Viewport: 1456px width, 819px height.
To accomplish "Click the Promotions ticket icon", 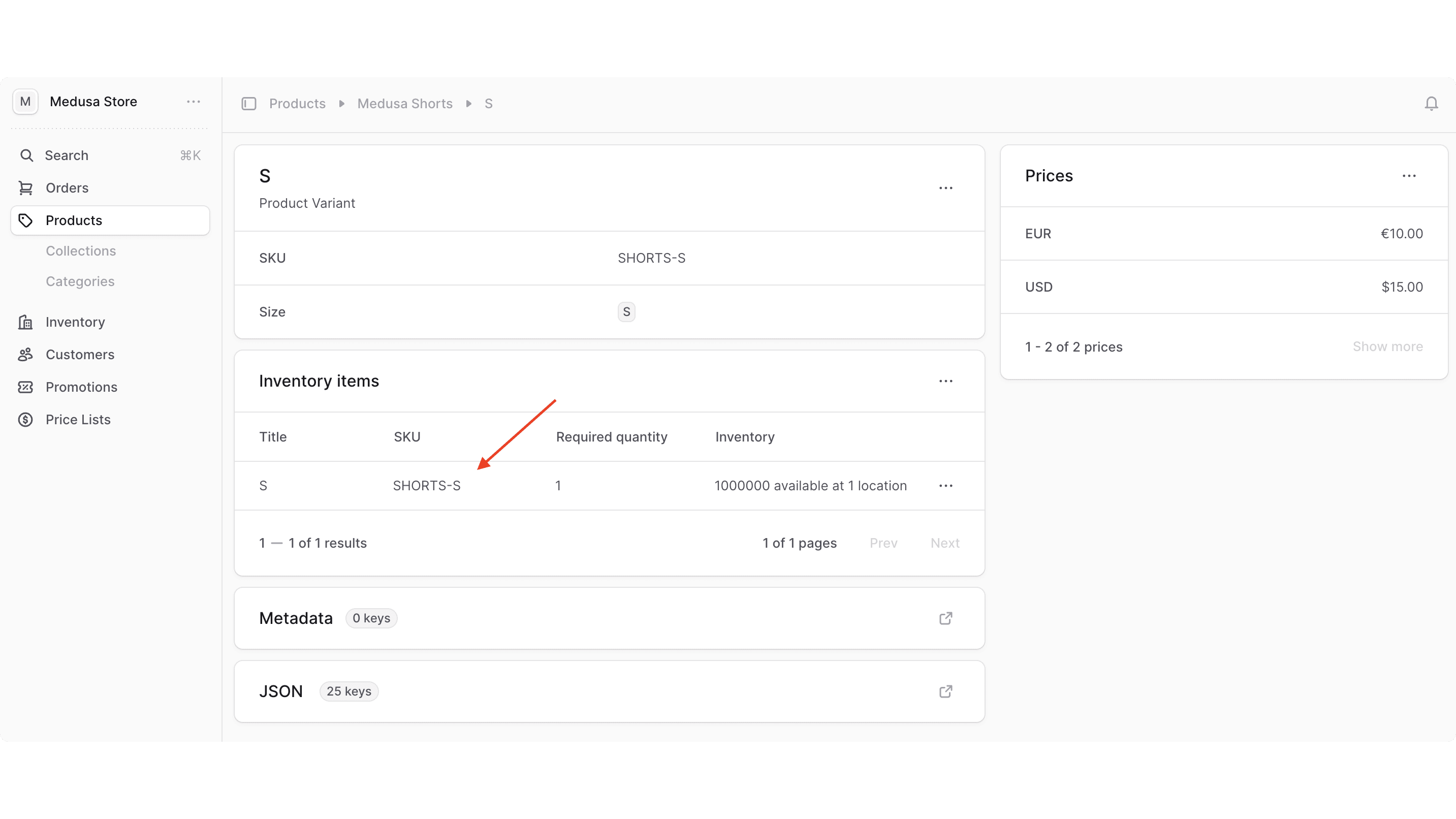I will tap(25, 387).
